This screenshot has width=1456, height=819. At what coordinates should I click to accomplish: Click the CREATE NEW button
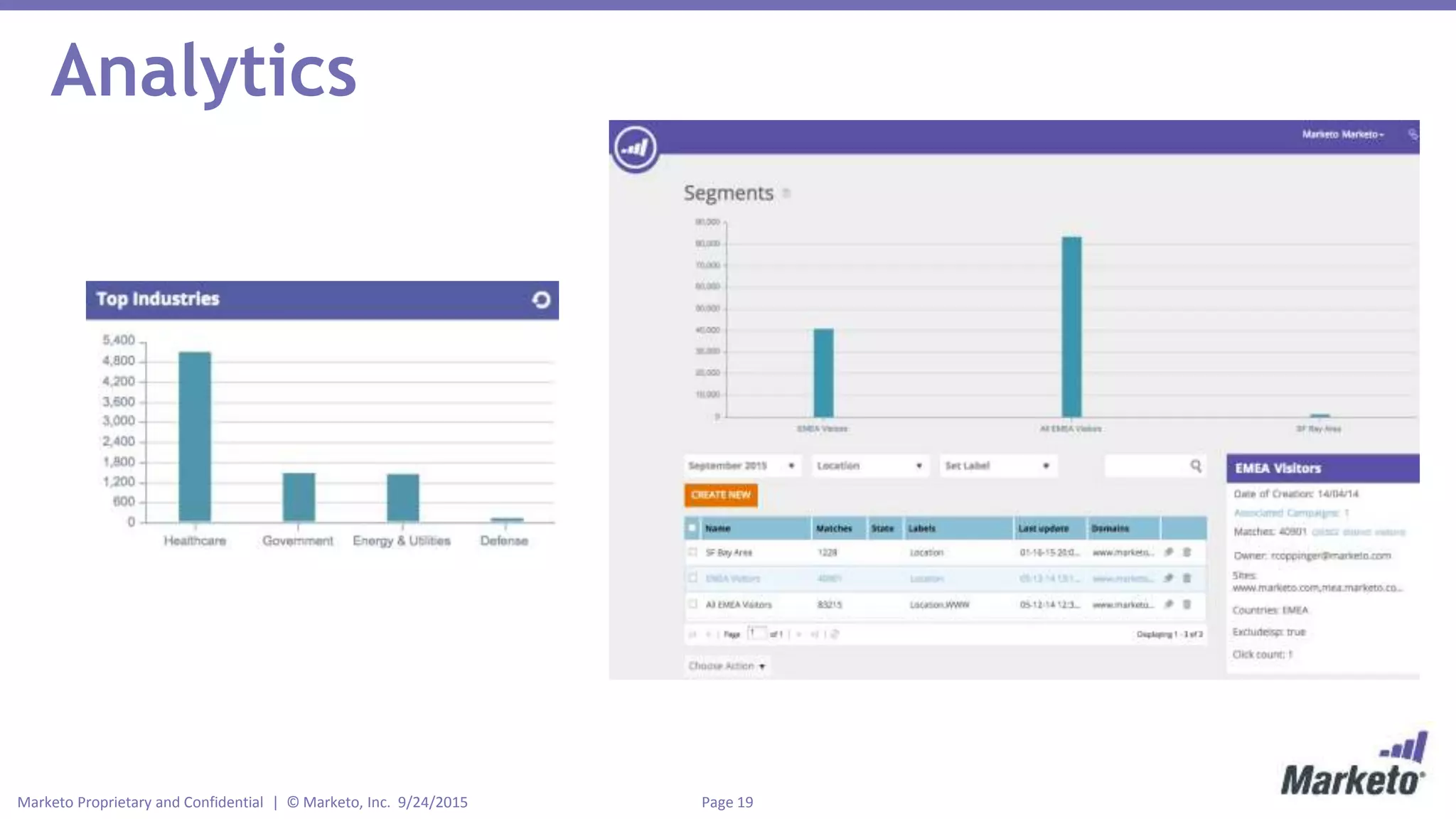tap(721, 495)
